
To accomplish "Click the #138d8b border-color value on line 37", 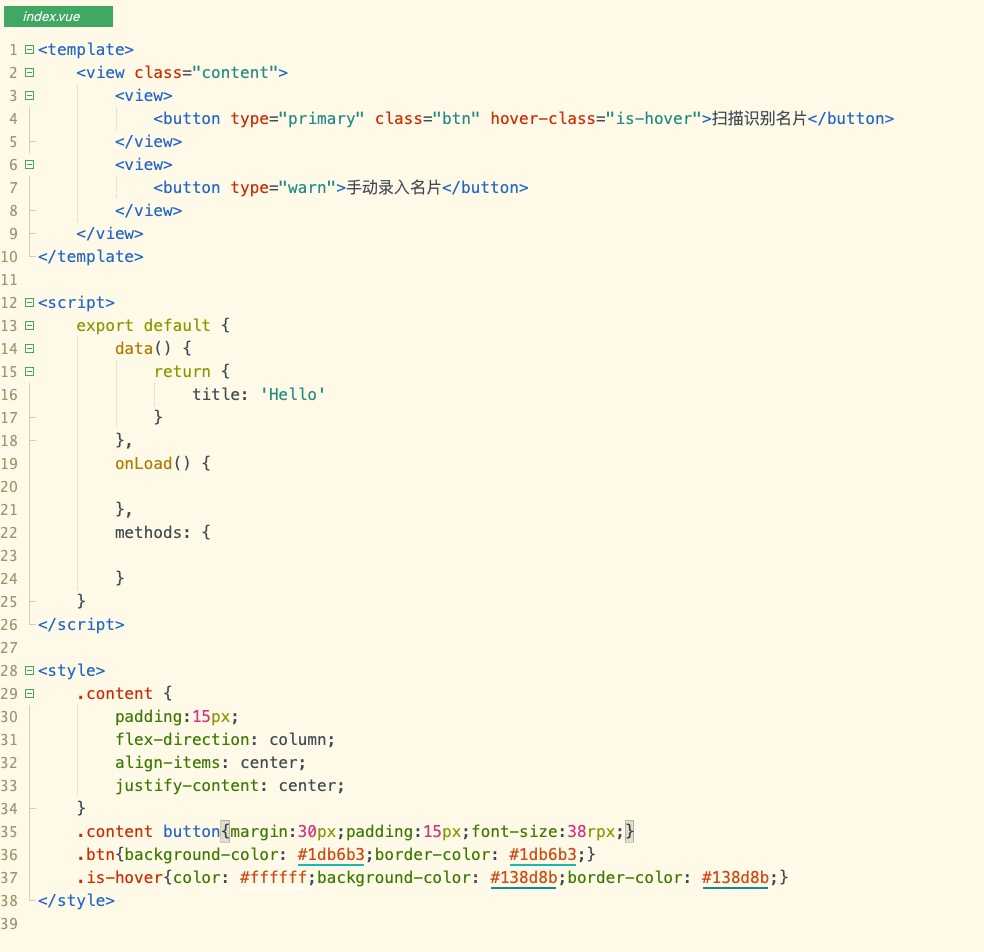I will tap(735, 877).
